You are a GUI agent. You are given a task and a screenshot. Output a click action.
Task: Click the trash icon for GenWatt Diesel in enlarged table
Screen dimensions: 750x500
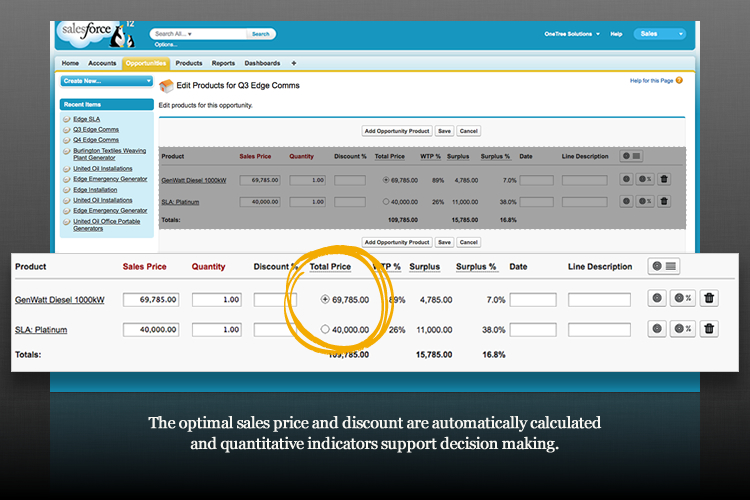[709, 298]
